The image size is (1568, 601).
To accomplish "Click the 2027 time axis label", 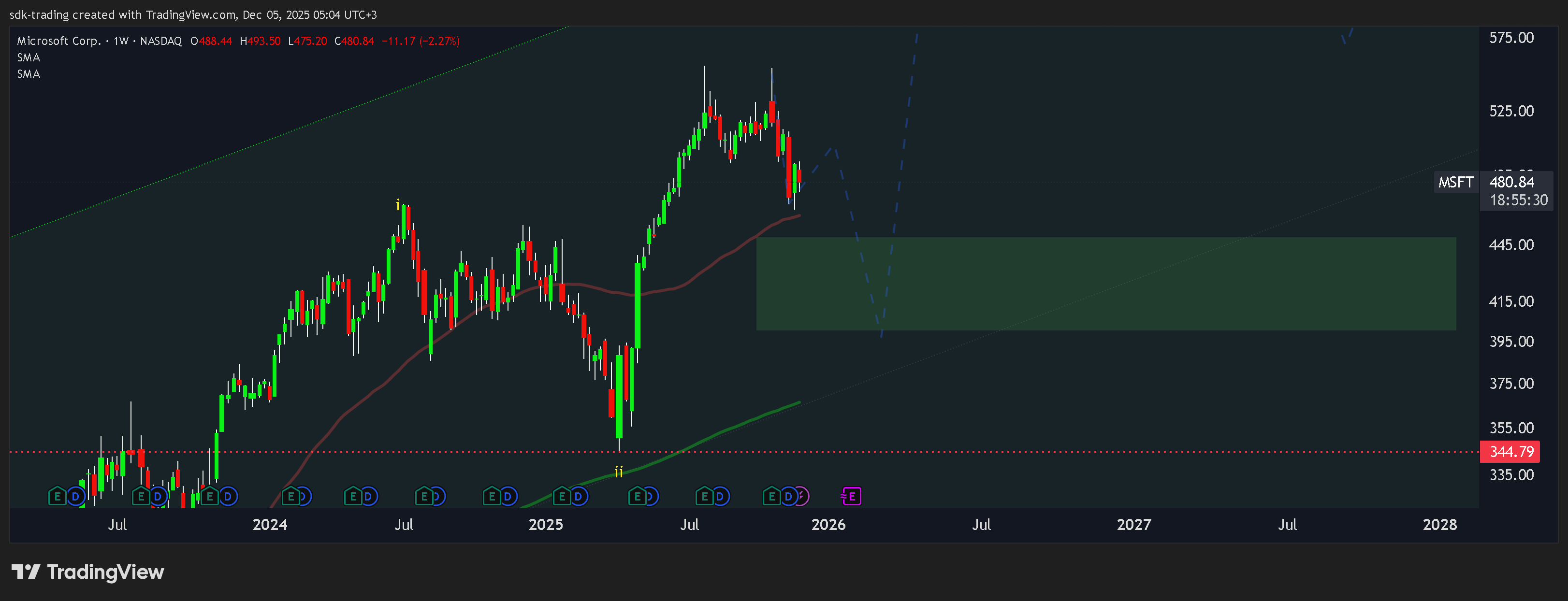I will (x=1133, y=524).
